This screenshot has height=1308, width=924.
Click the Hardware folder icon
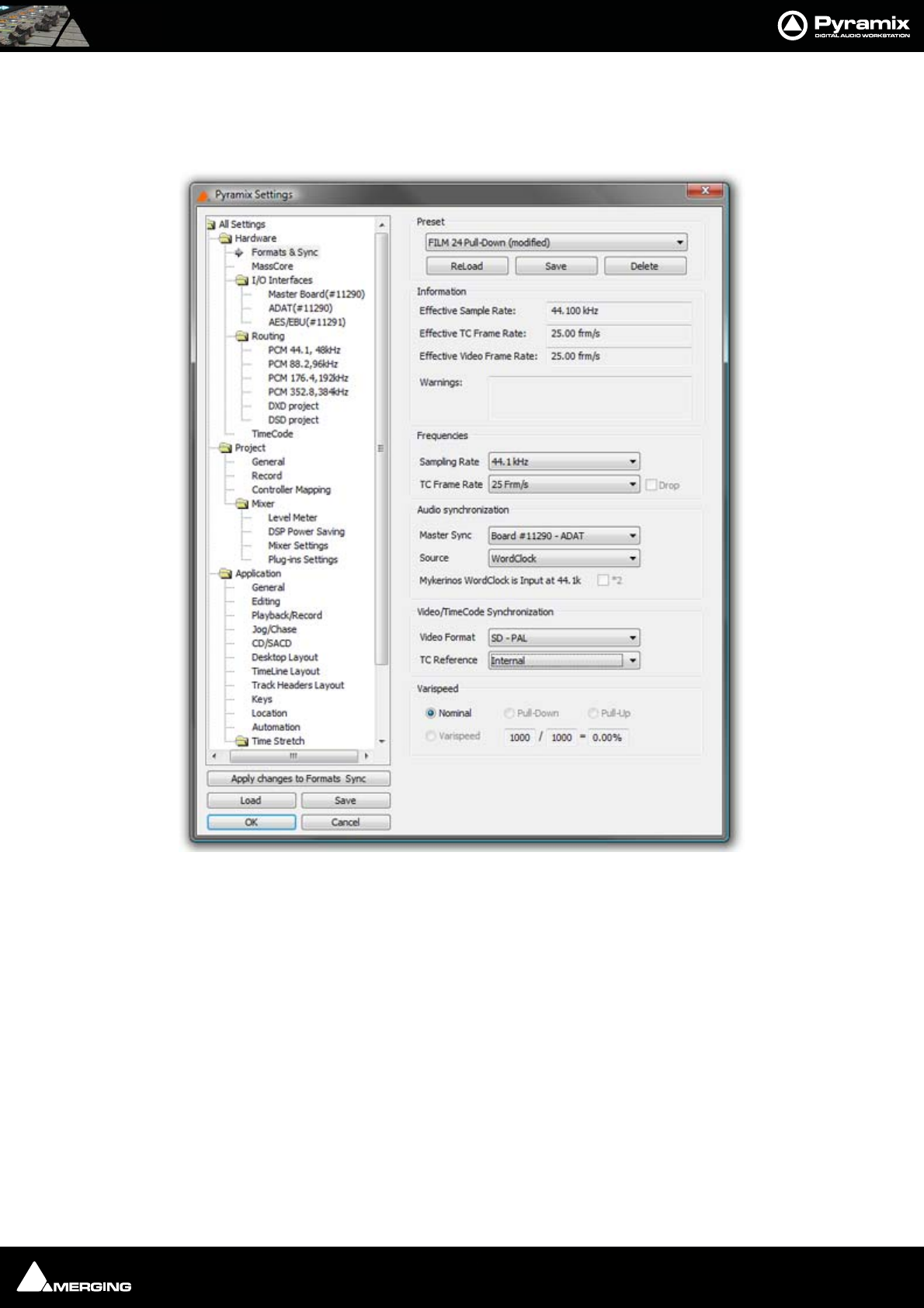coord(226,238)
